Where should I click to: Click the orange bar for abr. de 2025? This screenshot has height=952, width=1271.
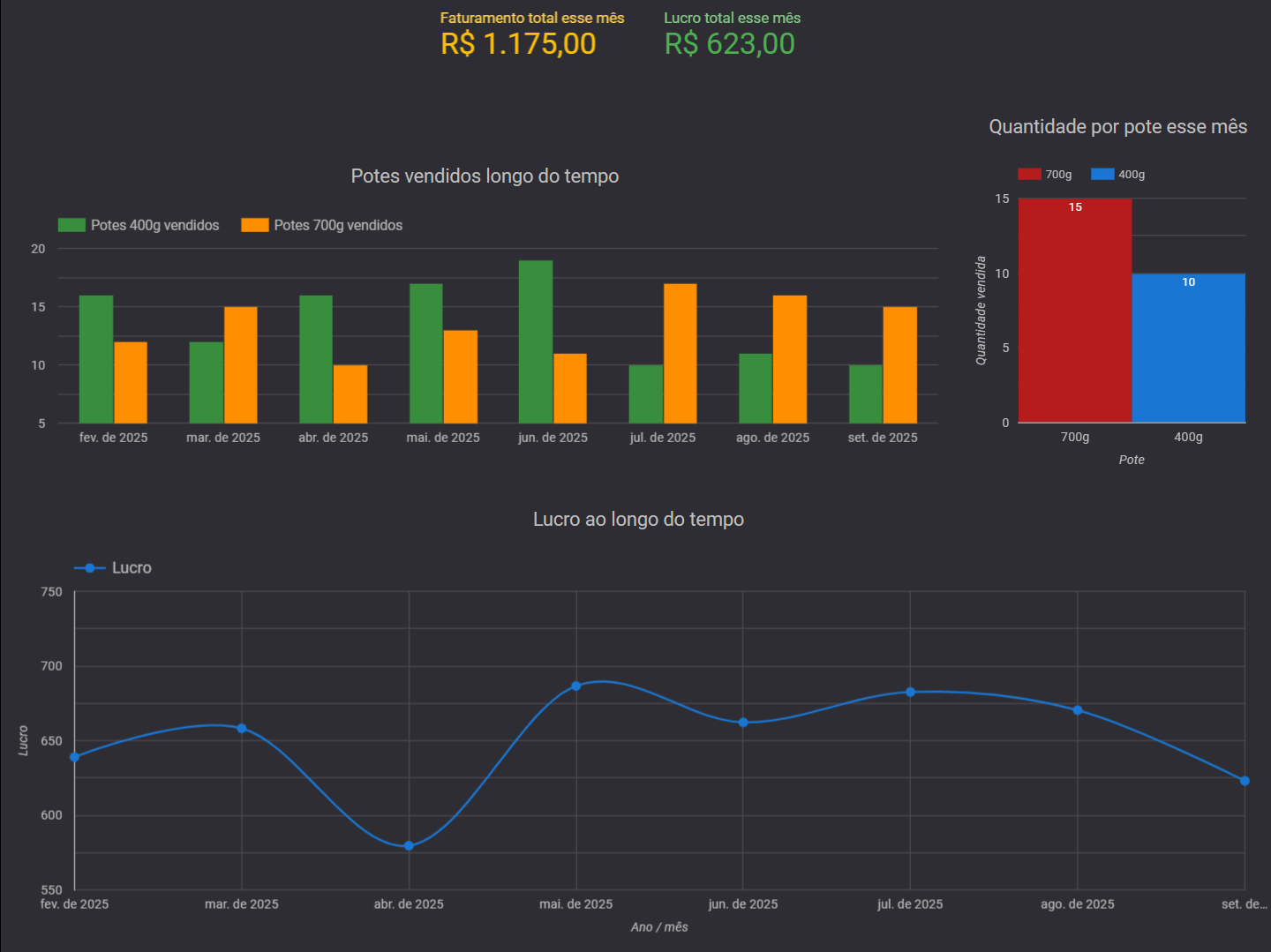350,394
